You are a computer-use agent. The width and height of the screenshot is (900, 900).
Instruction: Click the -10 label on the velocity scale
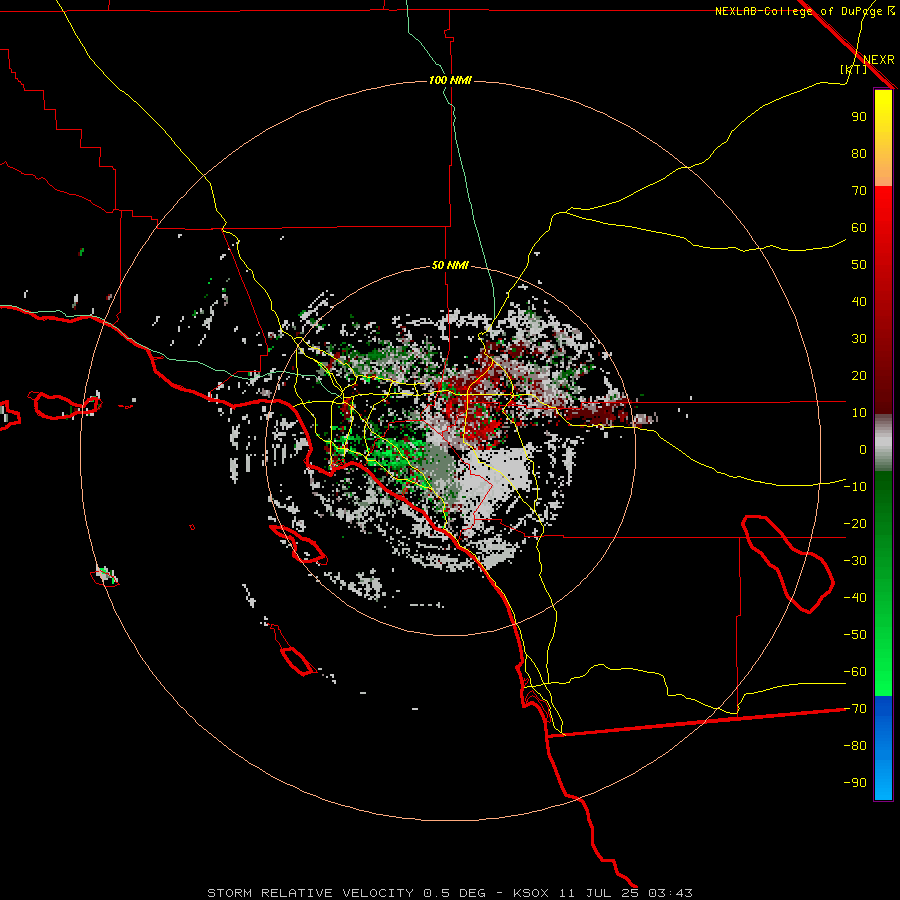[855, 487]
